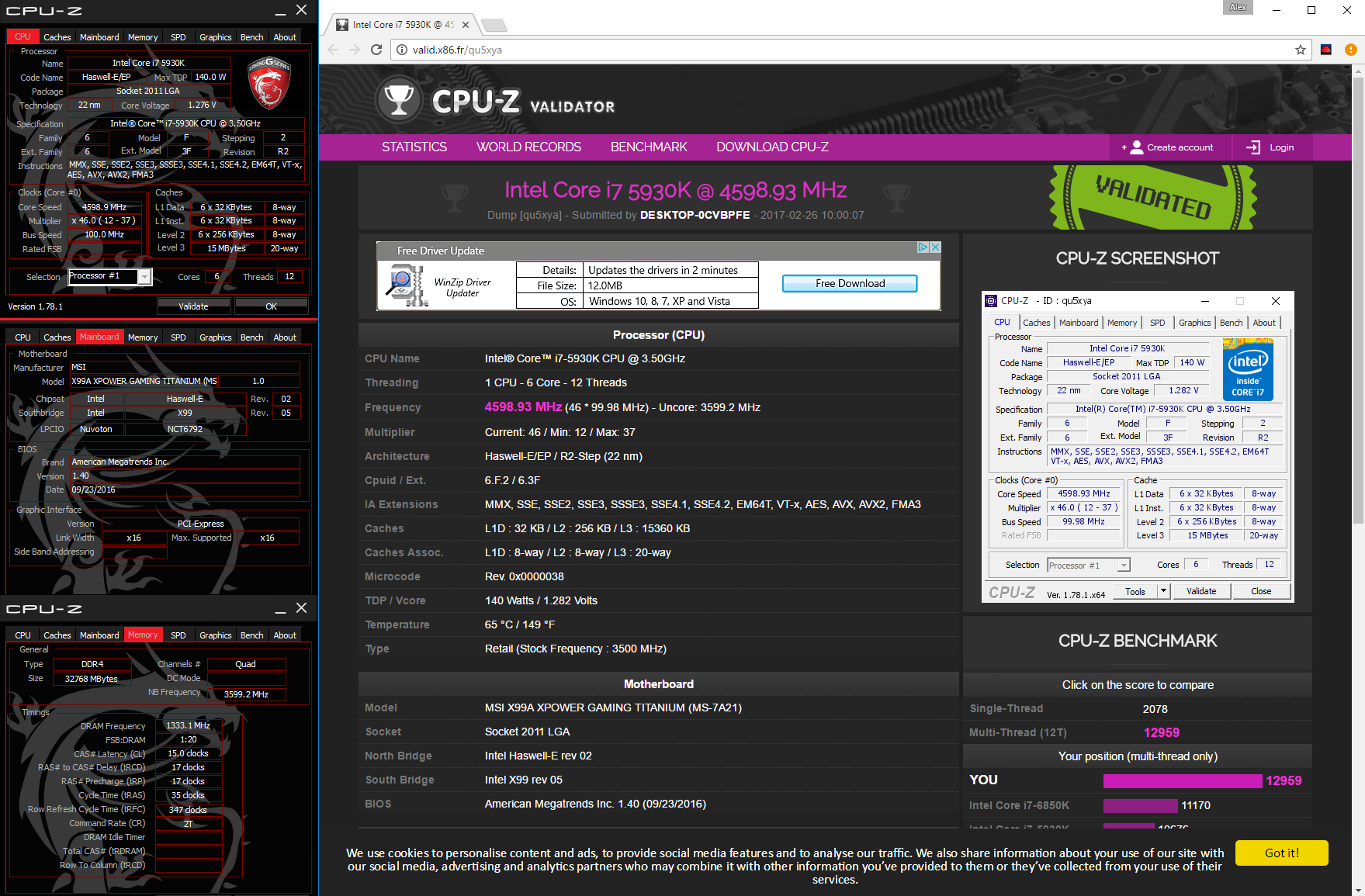Click the VALIDATED stamp badge
Screen dimensions: 1365x896
tap(1152, 197)
